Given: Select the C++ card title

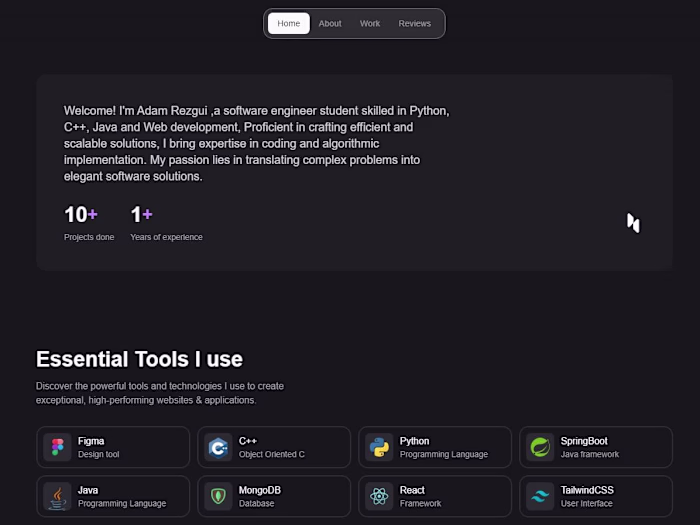Looking at the screenshot, I should point(248,441).
